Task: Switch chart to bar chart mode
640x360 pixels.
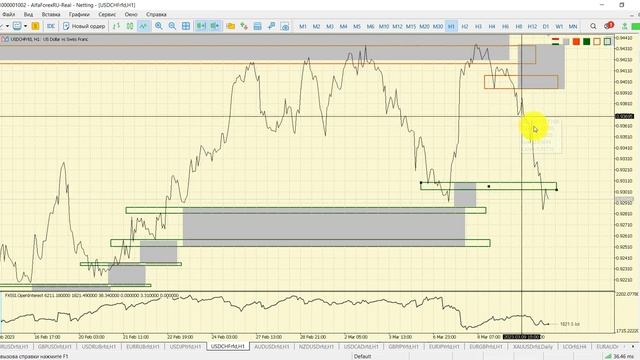Action: click(x=116, y=26)
